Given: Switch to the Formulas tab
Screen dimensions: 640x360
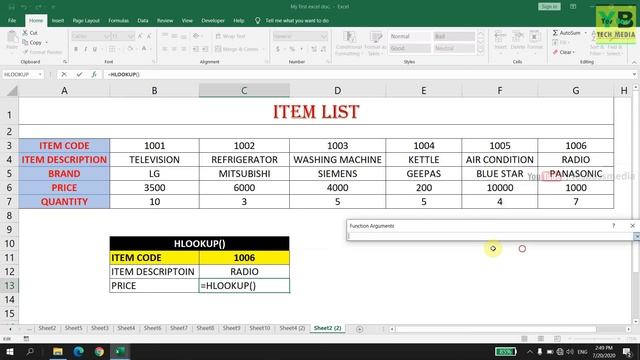Looking at the screenshot, I should [x=118, y=20].
